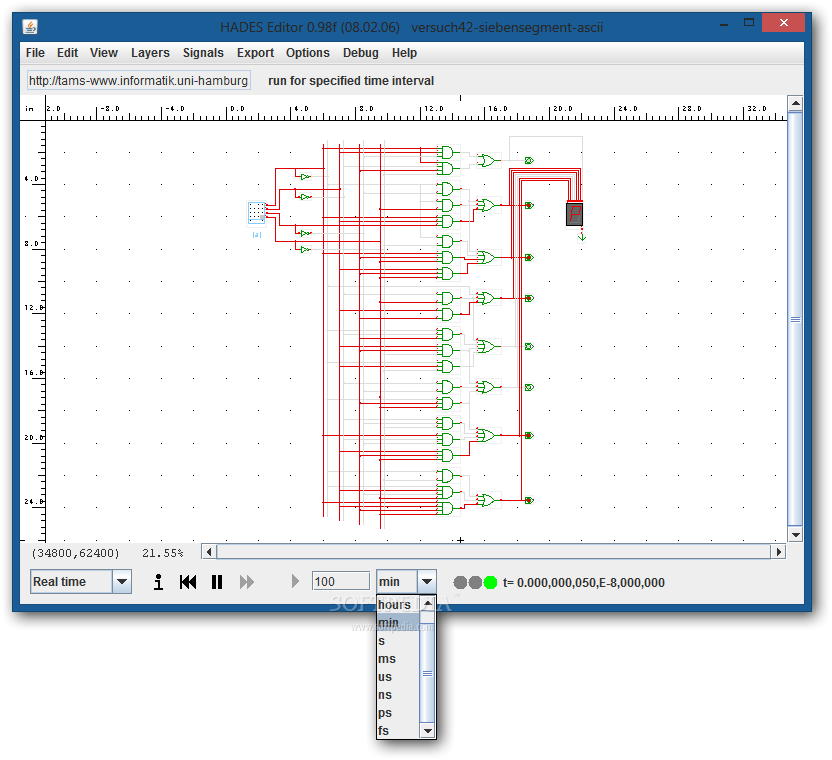The height and width of the screenshot is (760, 832).
Task: Click the seven-segment display component
Action: 575,214
